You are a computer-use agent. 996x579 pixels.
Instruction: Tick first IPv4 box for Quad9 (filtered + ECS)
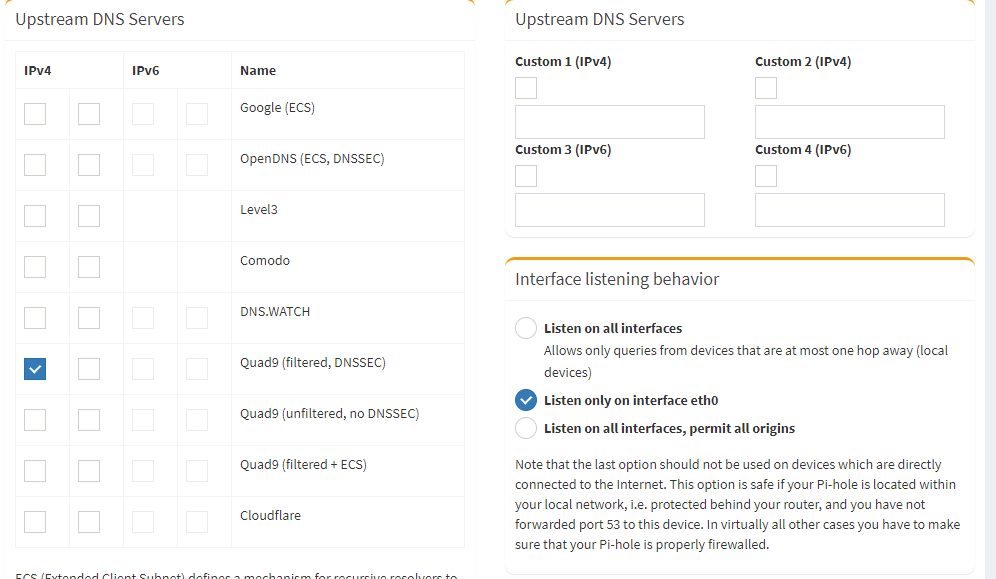pos(35,471)
